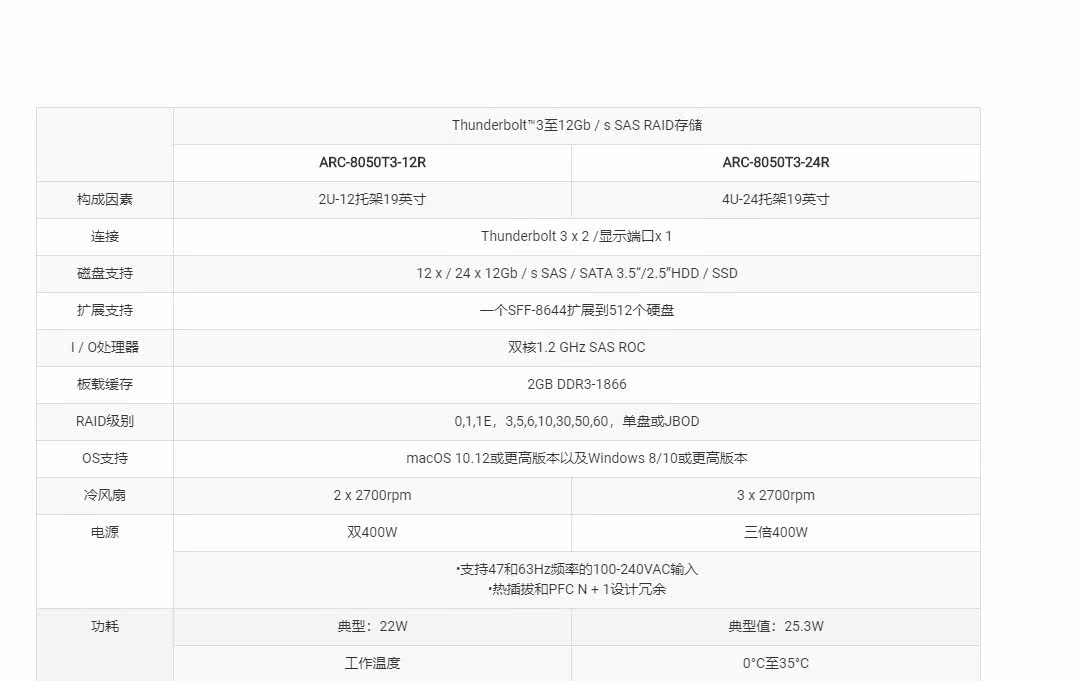Click the Thunderbolt 3至12Gb/s SAS RAID存储 header
The width and height of the screenshot is (1077, 681).
coord(576,126)
